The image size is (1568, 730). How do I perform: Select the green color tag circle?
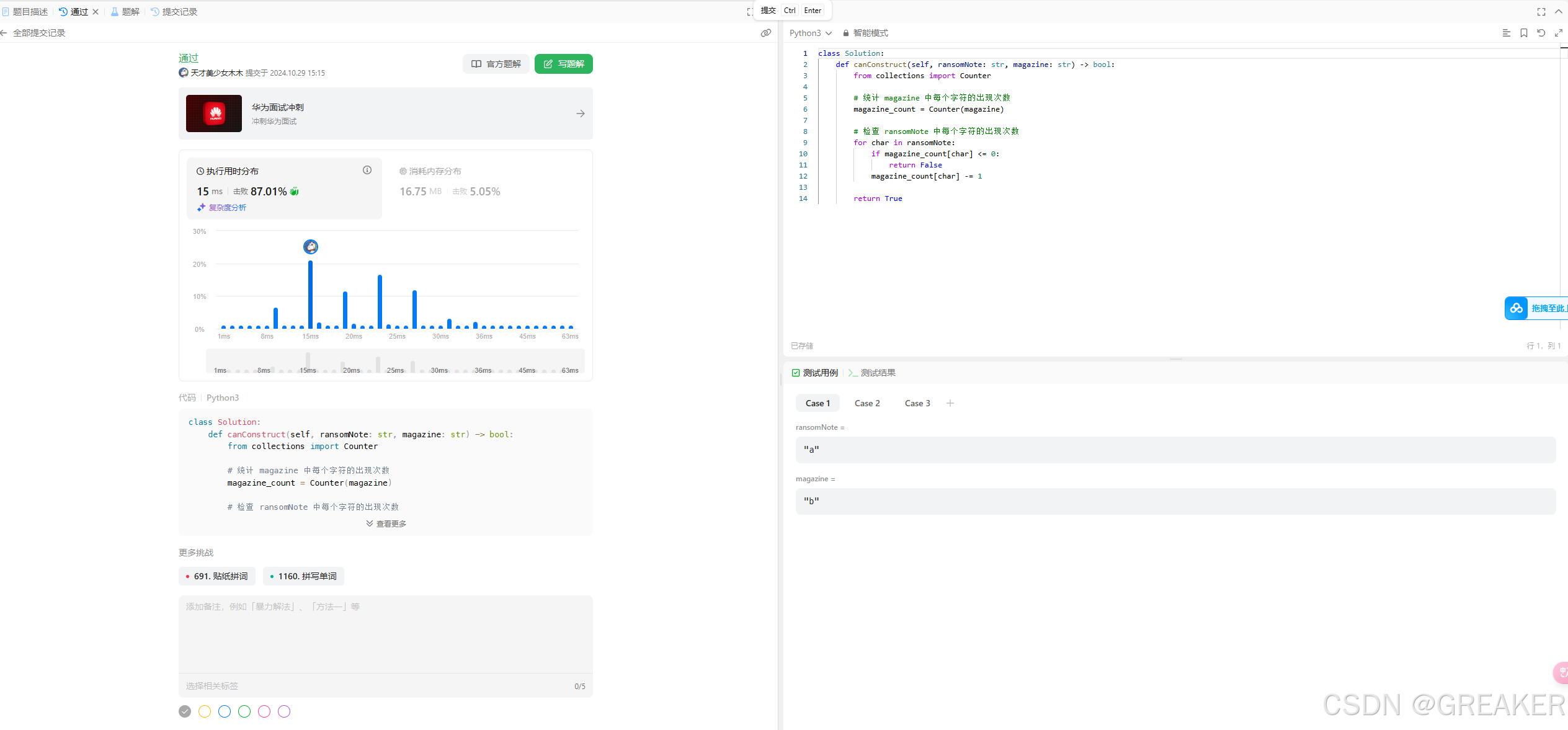pyautogui.click(x=244, y=711)
